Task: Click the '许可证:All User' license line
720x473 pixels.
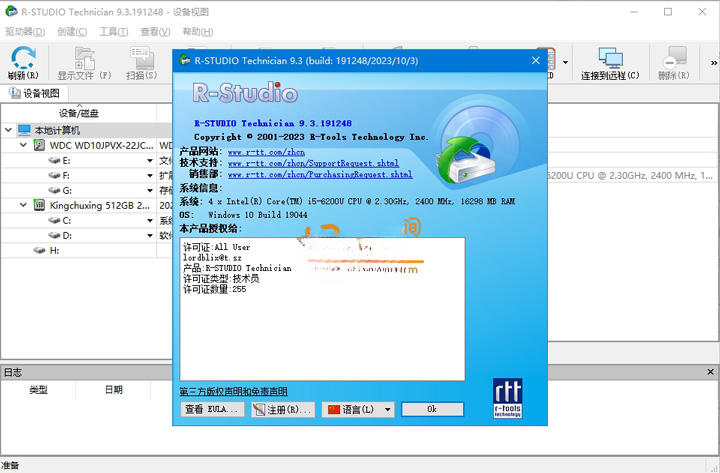Action: point(216,247)
